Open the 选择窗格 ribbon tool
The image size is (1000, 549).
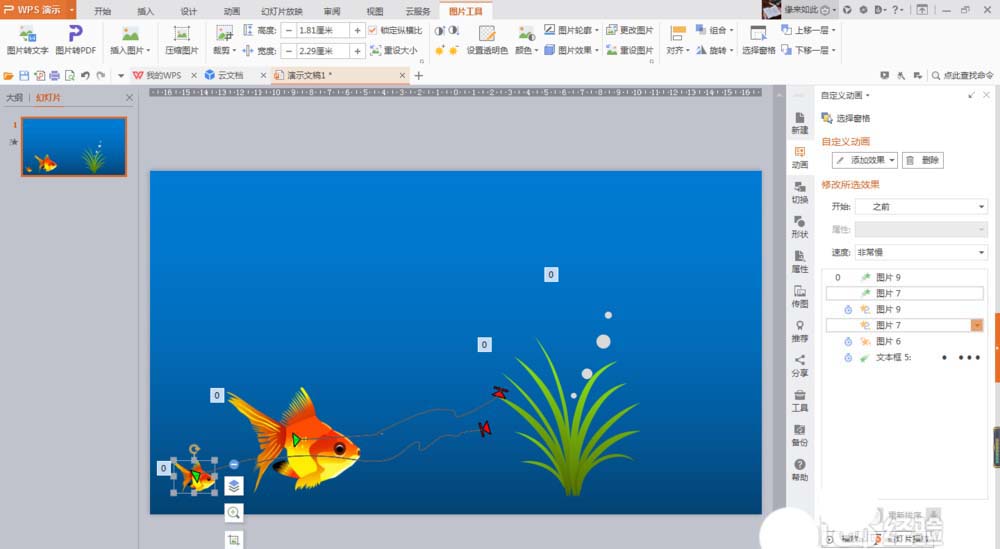tap(759, 40)
